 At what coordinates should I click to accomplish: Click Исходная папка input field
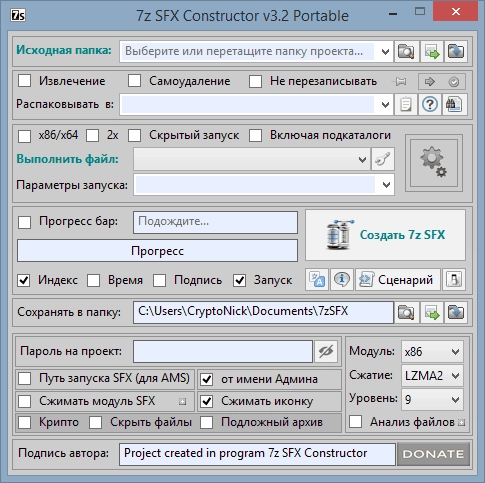click(x=247, y=52)
